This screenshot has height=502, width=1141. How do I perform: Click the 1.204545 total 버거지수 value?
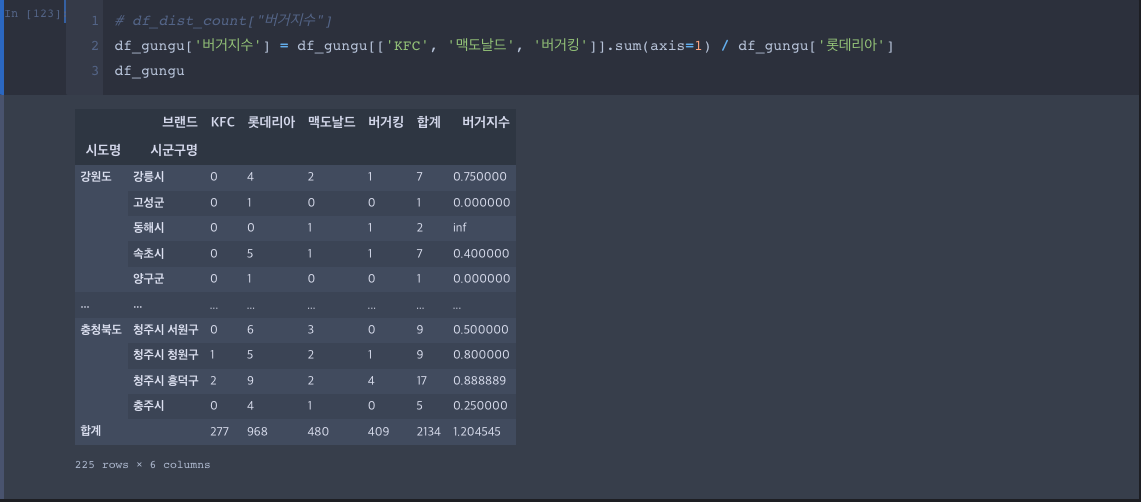click(x=477, y=431)
